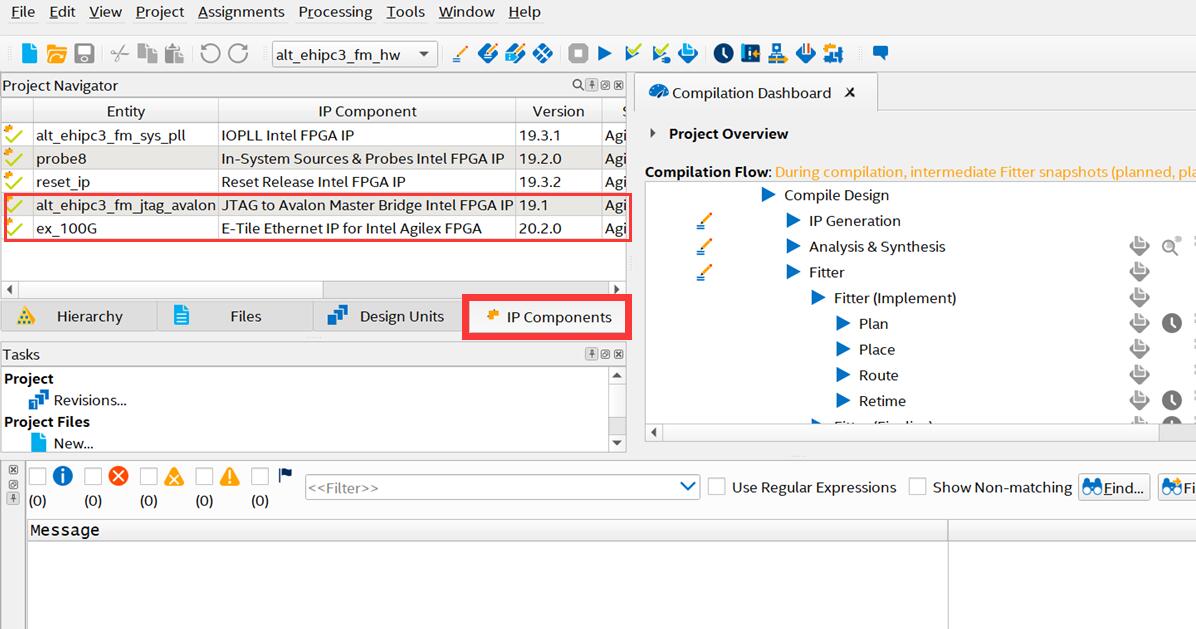Click the Cut scissors toolbar icon

tap(119, 53)
